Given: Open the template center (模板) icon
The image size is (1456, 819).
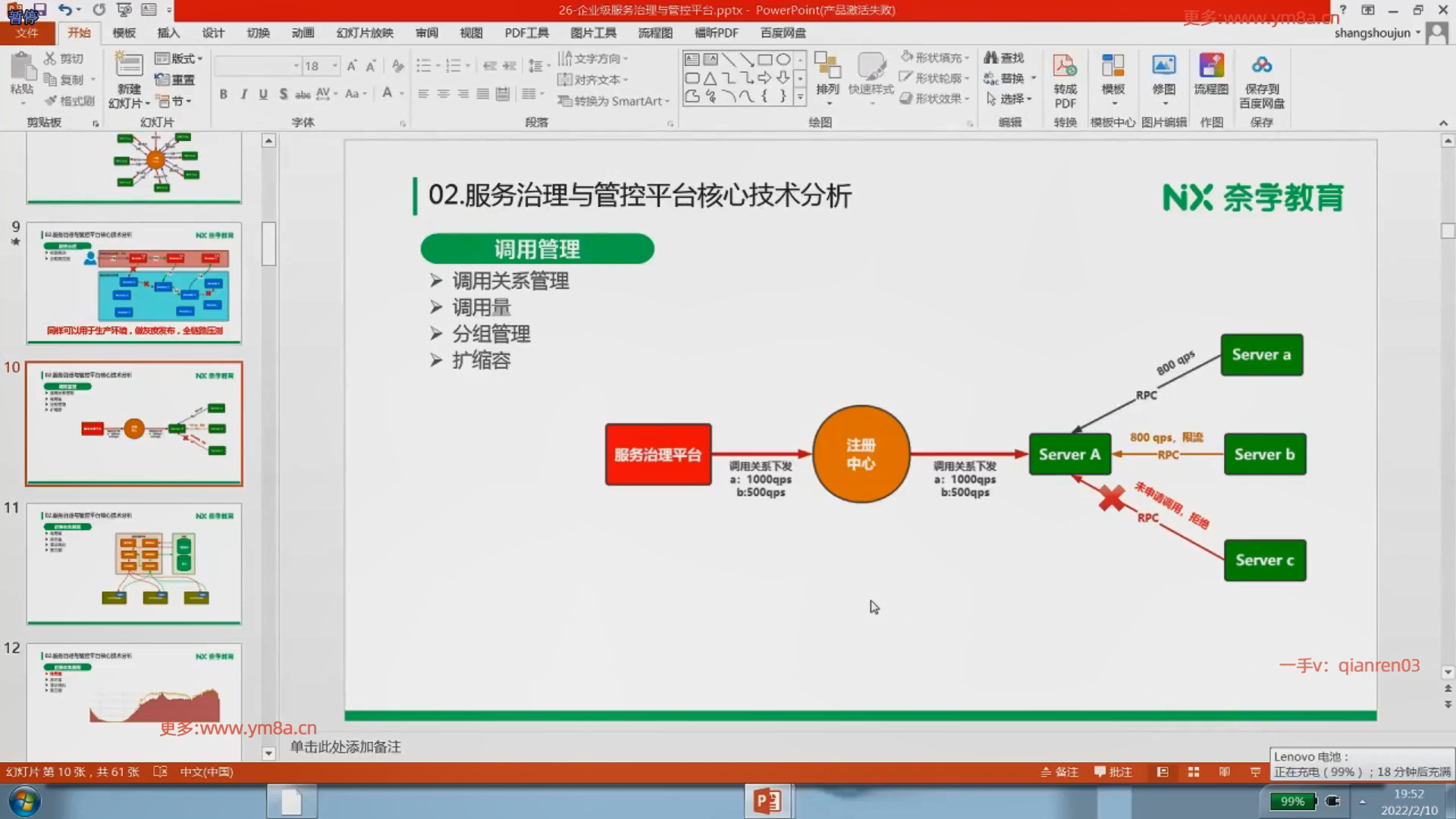Looking at the screenshot, I should point(1112,67).
